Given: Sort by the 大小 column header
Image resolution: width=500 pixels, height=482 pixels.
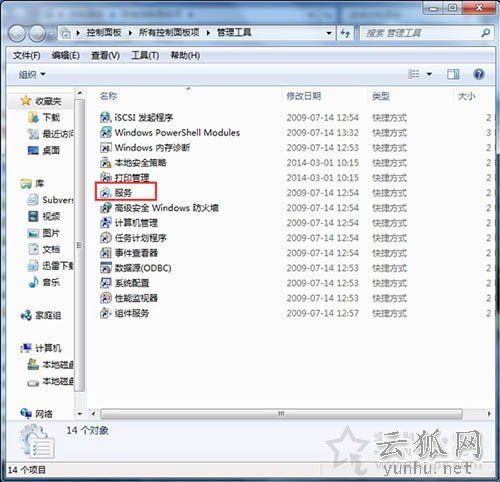Looking at the screenshot, I should coord(466,96).
